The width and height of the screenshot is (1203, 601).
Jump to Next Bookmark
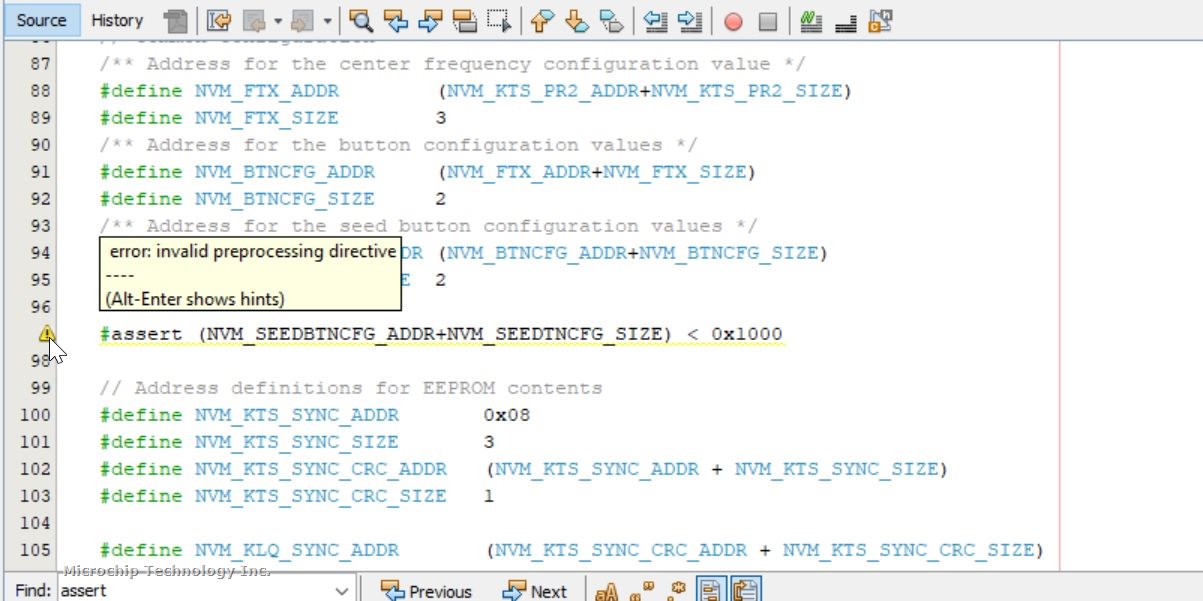click(577, 20)
